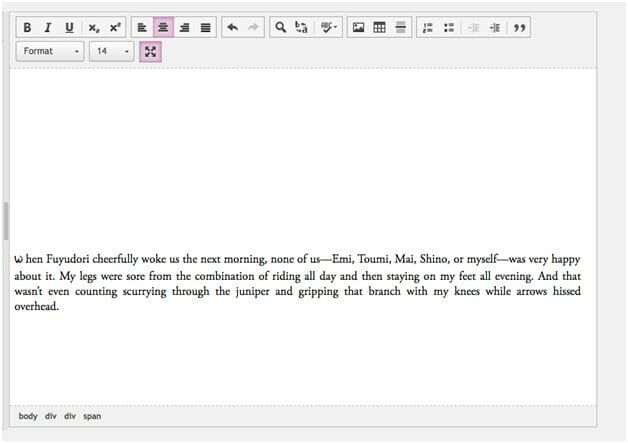Select the body element in path bar

tap(28, 416)
